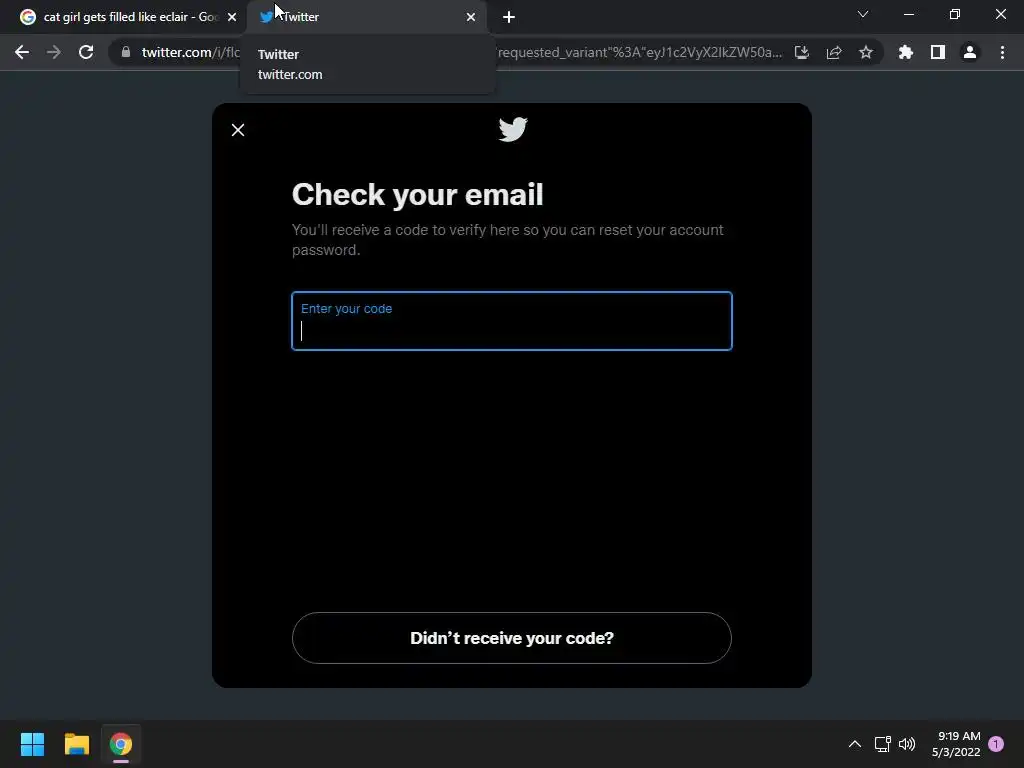
Task: Close the Check your email dialog
Action: pyautogui.click(x=238, y=130)
